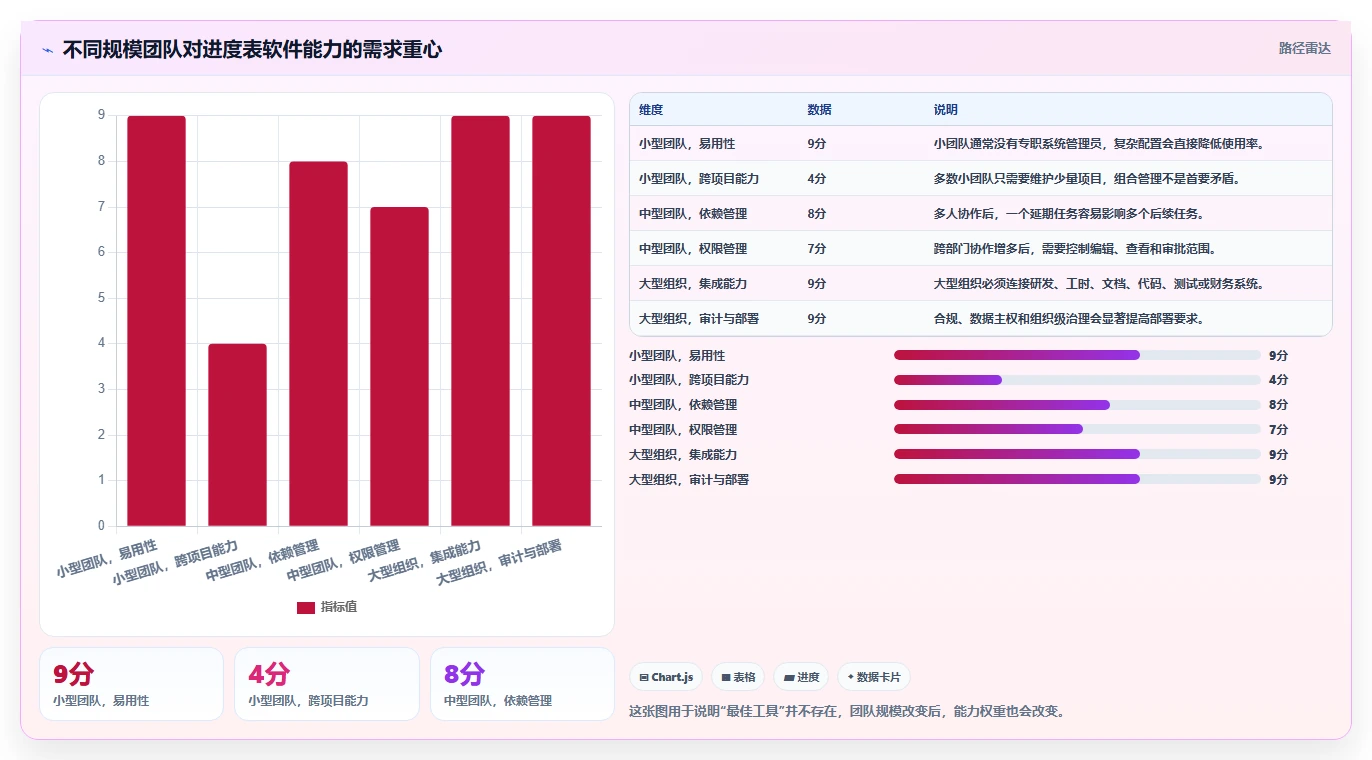1372x760 pixels.
Task: Click the chart bar for 中型团队，依赖管理
Action: pyautogui.click(x=319, y=344)
